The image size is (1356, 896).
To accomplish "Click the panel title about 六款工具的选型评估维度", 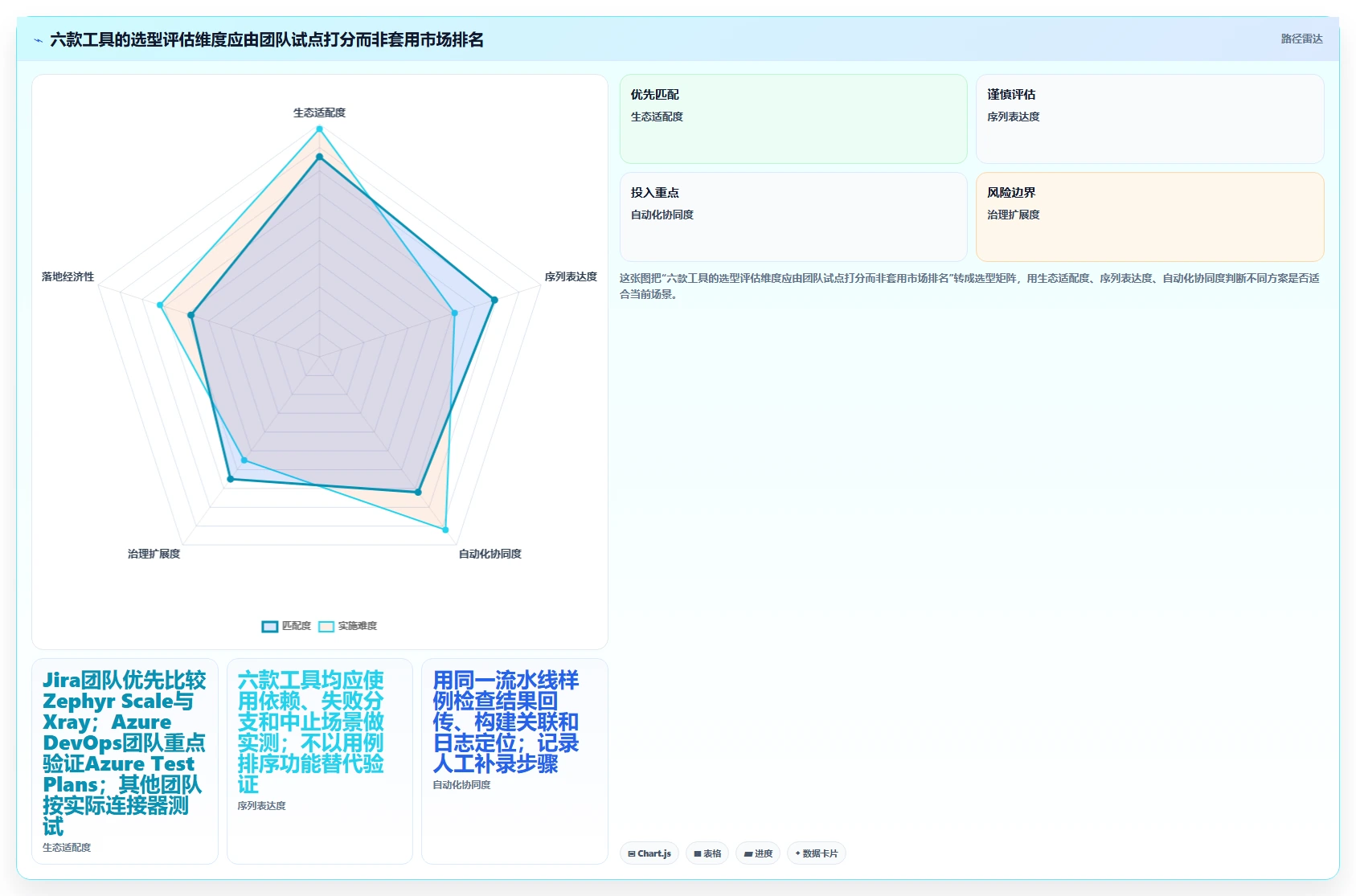I will coord(267,39).
